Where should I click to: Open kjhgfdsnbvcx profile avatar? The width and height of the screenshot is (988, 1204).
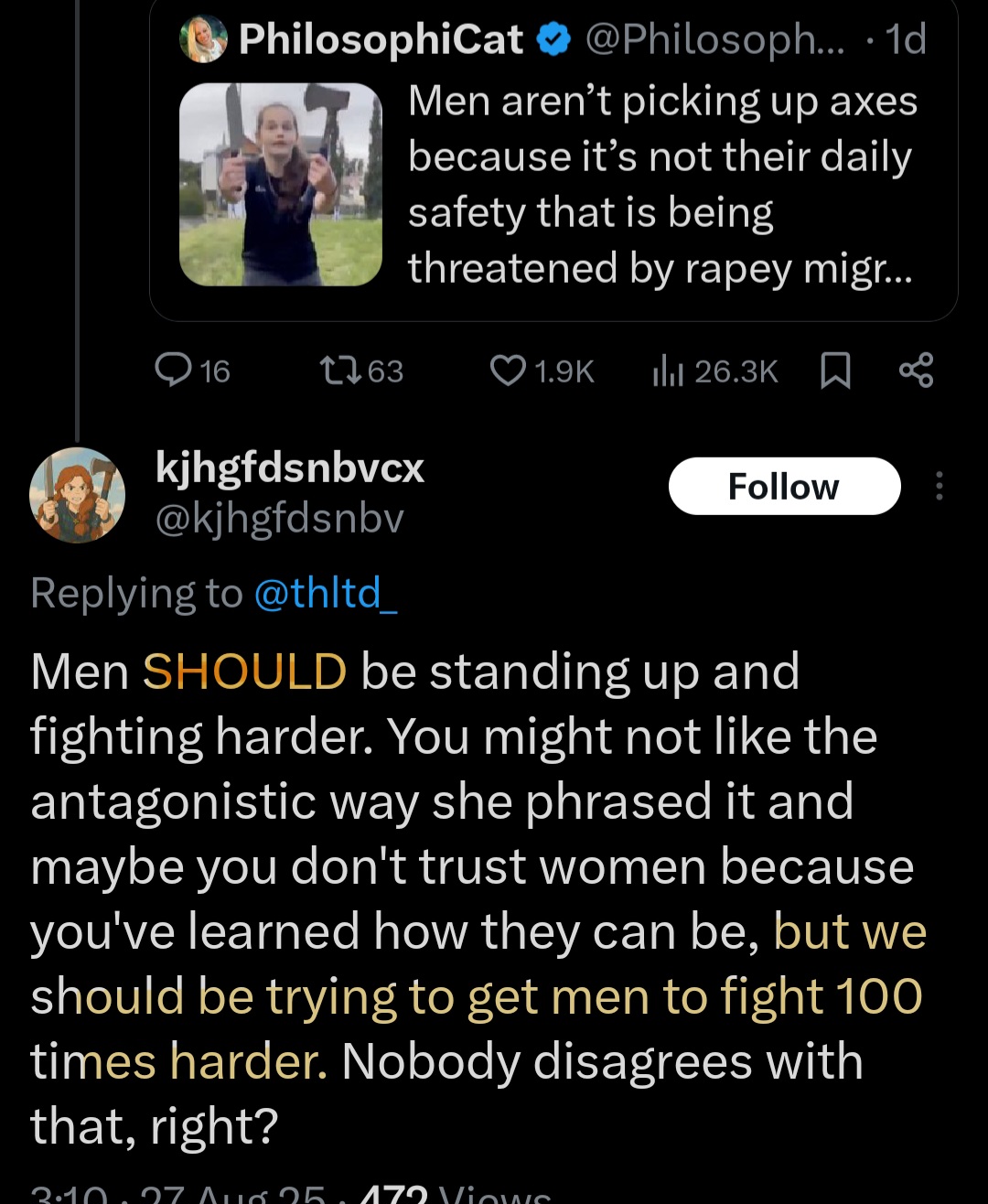click(x=78, y=495)
